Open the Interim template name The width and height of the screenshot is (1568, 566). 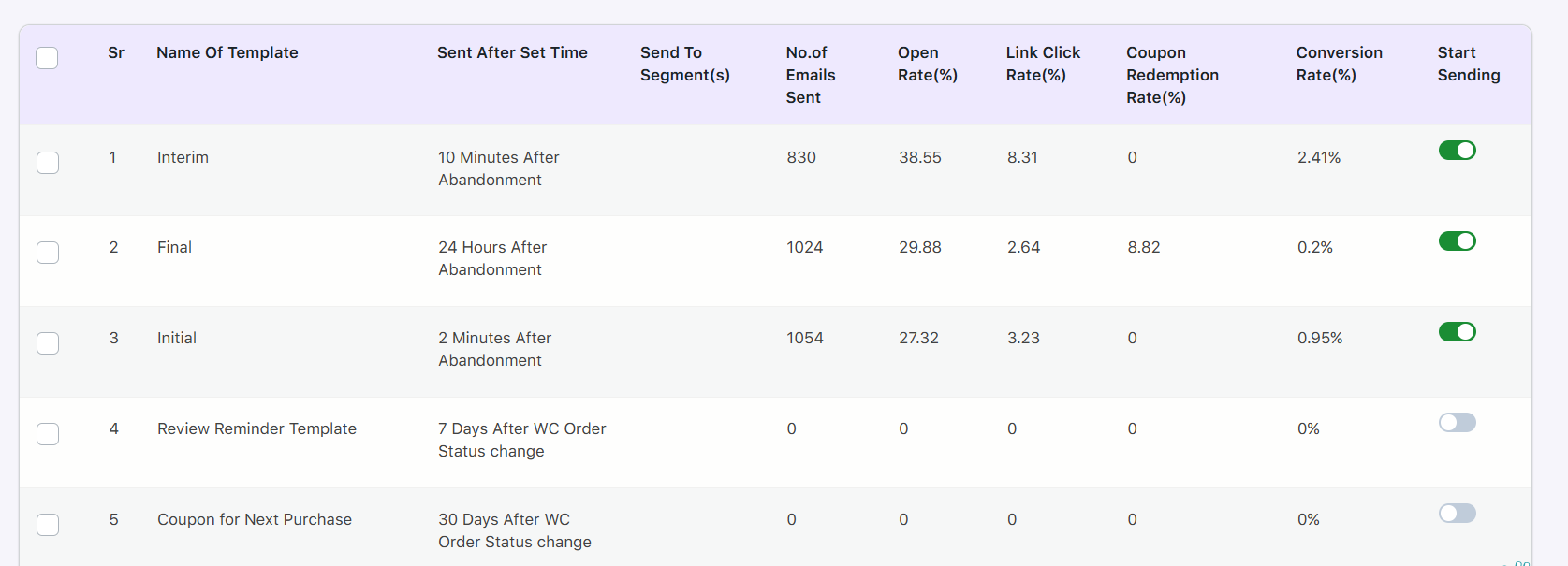[183, 157]
